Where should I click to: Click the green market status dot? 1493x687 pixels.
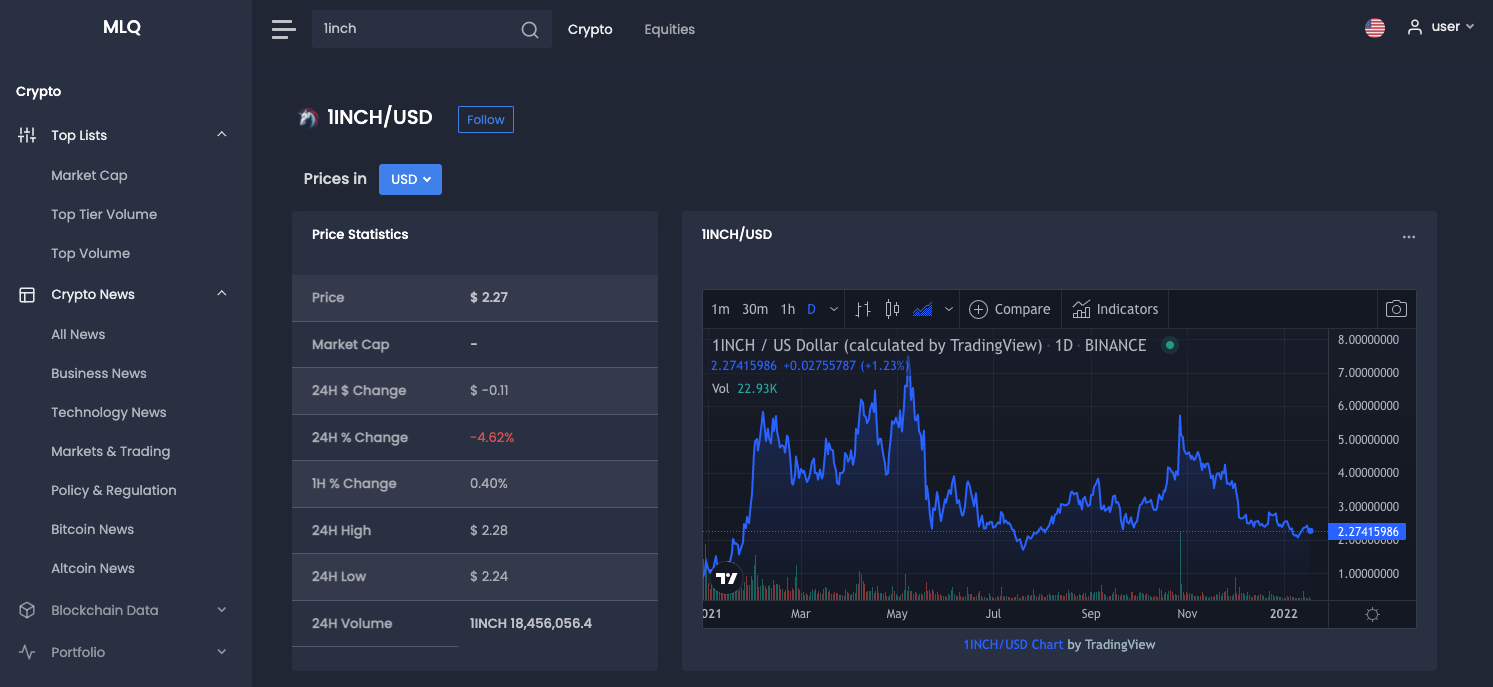coord(1169,345)
